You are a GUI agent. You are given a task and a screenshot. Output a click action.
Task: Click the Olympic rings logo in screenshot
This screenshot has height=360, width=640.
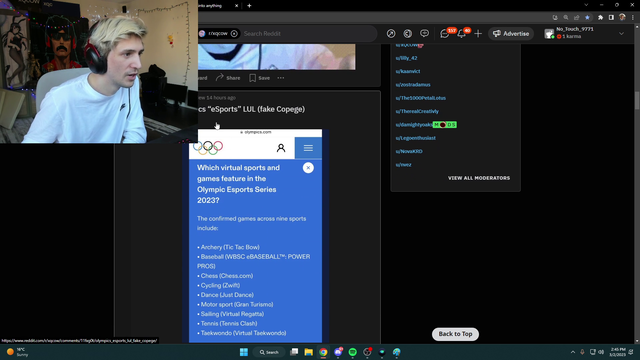click(x=208, y=147)
